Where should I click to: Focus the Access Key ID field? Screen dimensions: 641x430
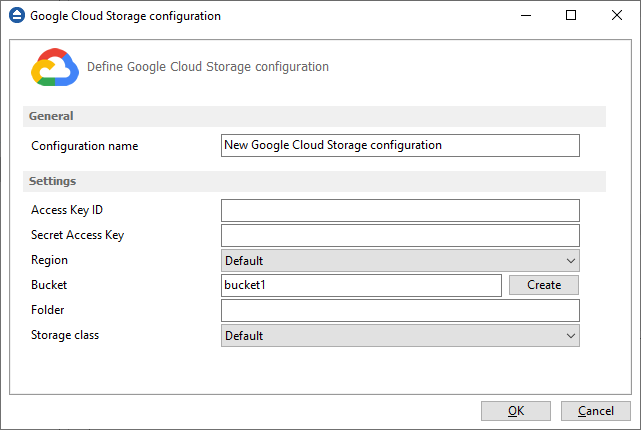[x=400, y=211]
